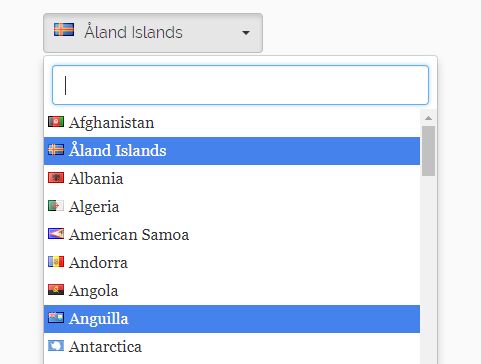Click the list scrollbar thumb
This screenshot has width=481, height=364.
pos(428,151)
